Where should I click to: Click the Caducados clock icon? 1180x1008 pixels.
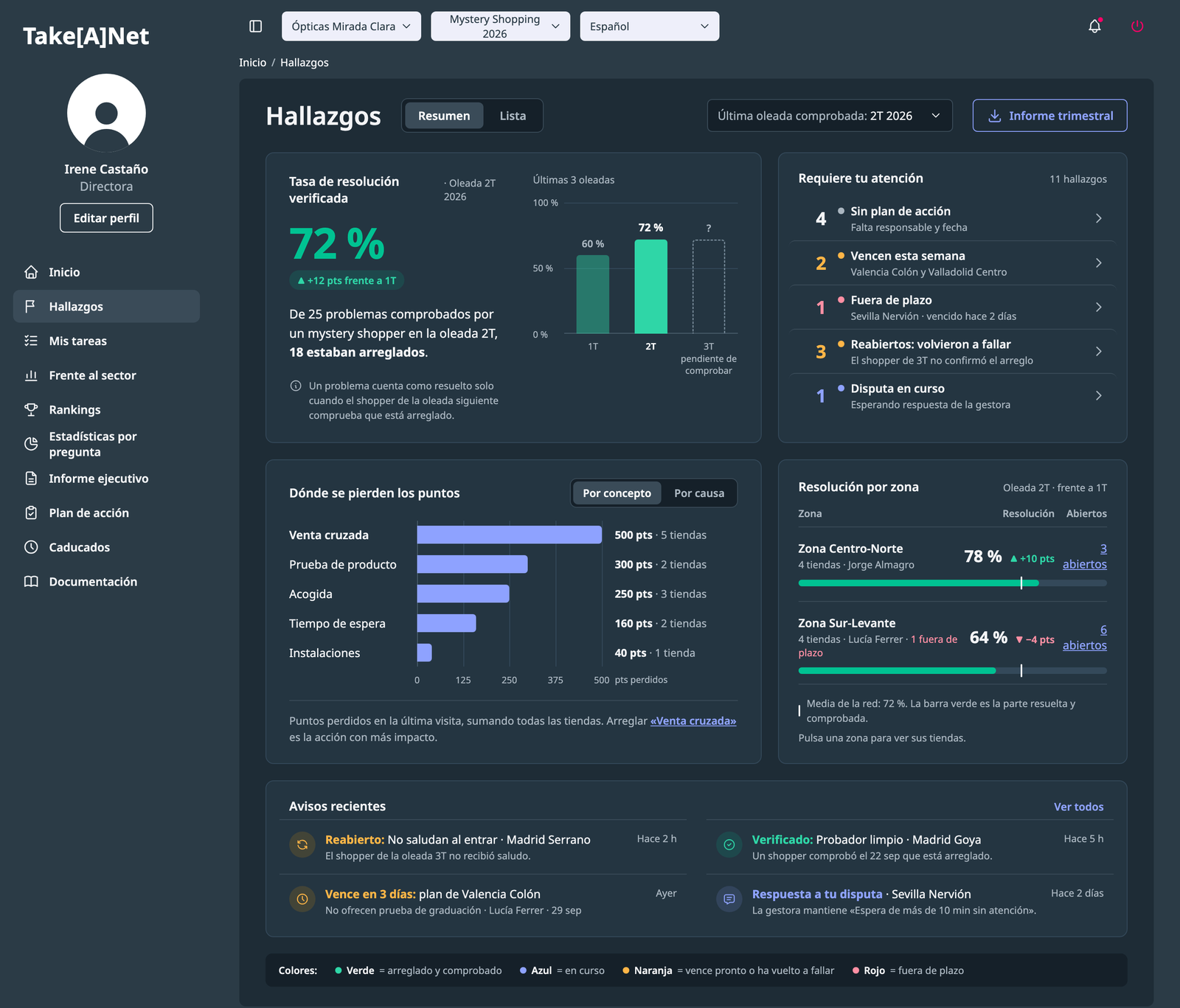coord(31,547)
